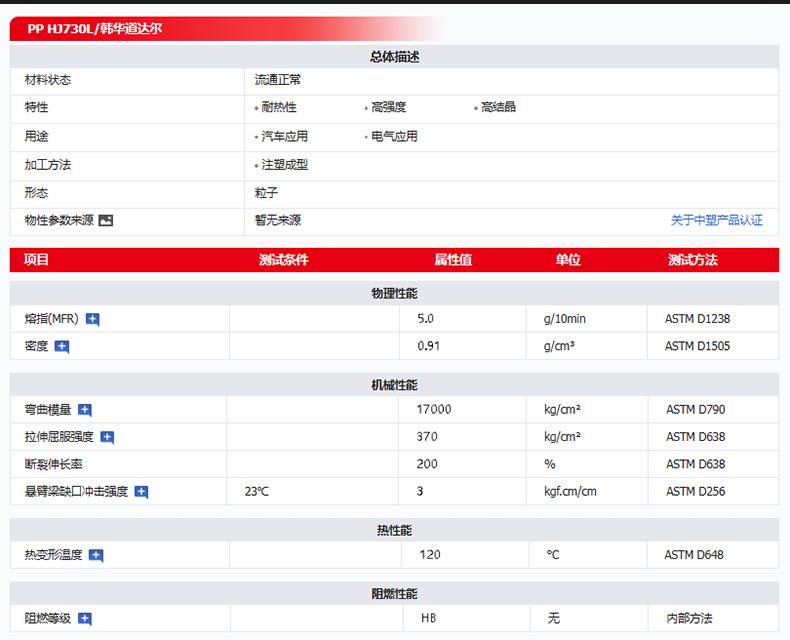Open the plus icon beside 悬臂梁缺口冲击强度
The height and width of the screenshot is (640, 790).
click(x=141, y=492)
